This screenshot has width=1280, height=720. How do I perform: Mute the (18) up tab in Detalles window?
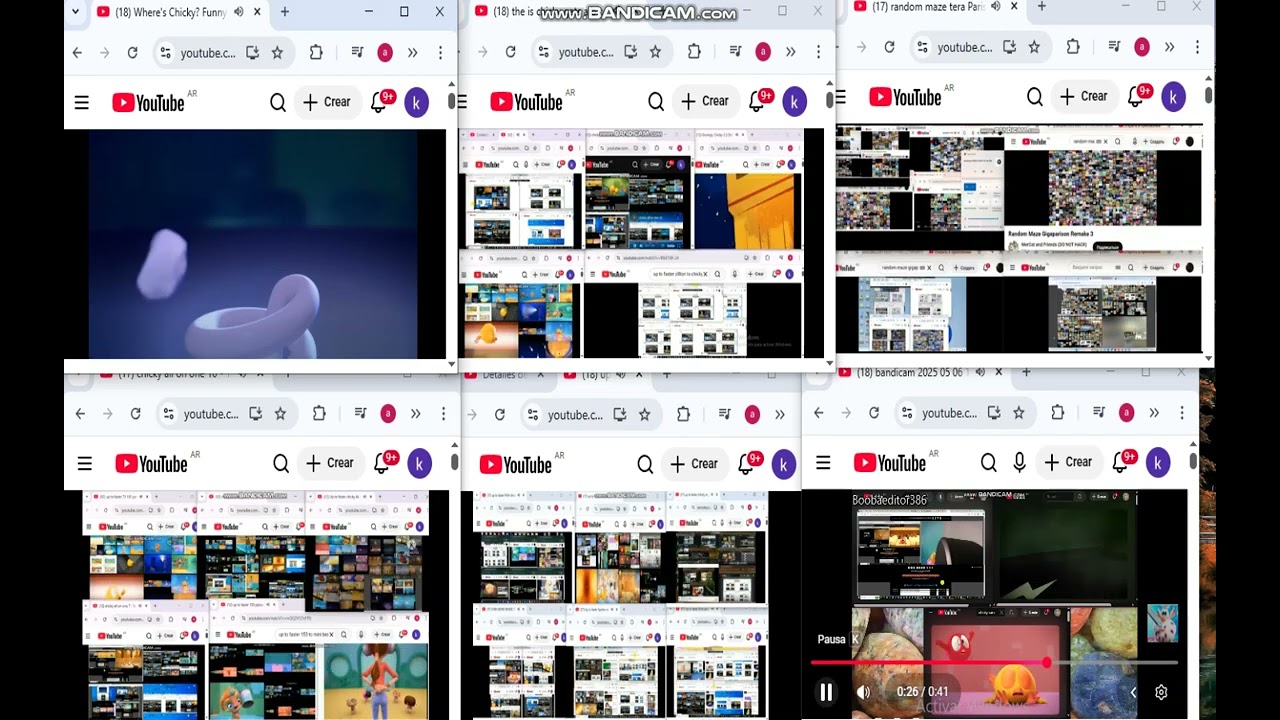[x=620, y=375]
